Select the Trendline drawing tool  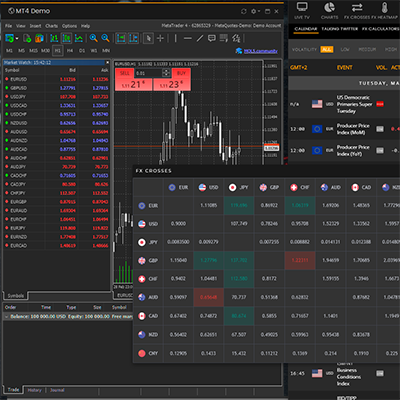pos(200,38)
